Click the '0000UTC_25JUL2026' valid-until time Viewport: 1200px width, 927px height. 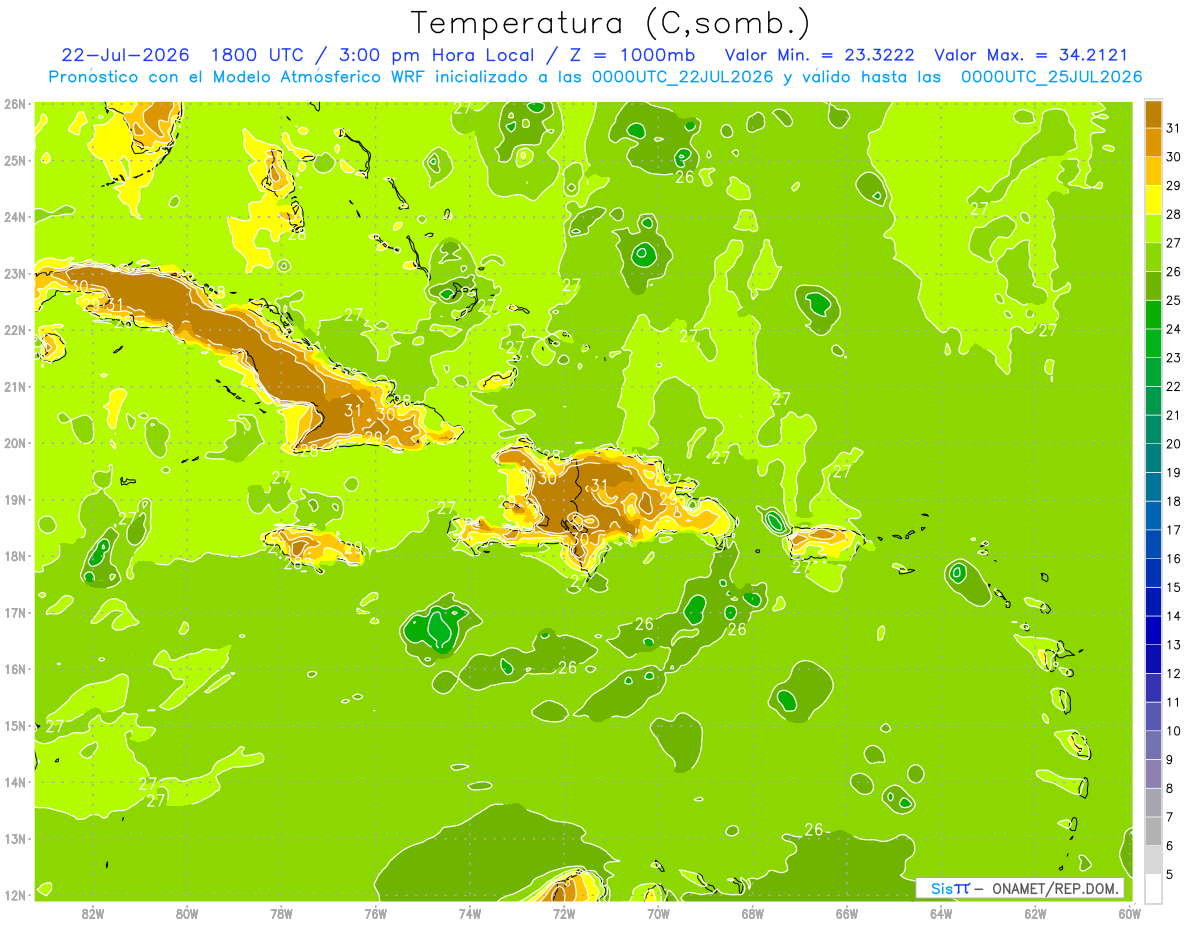point(1052,77)
